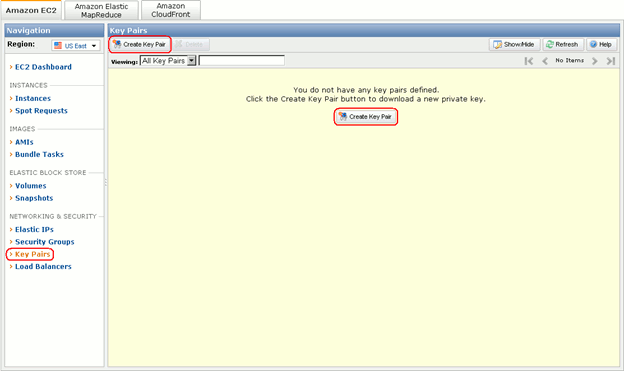Click the Help question mark icon

[x=594, y=44]
